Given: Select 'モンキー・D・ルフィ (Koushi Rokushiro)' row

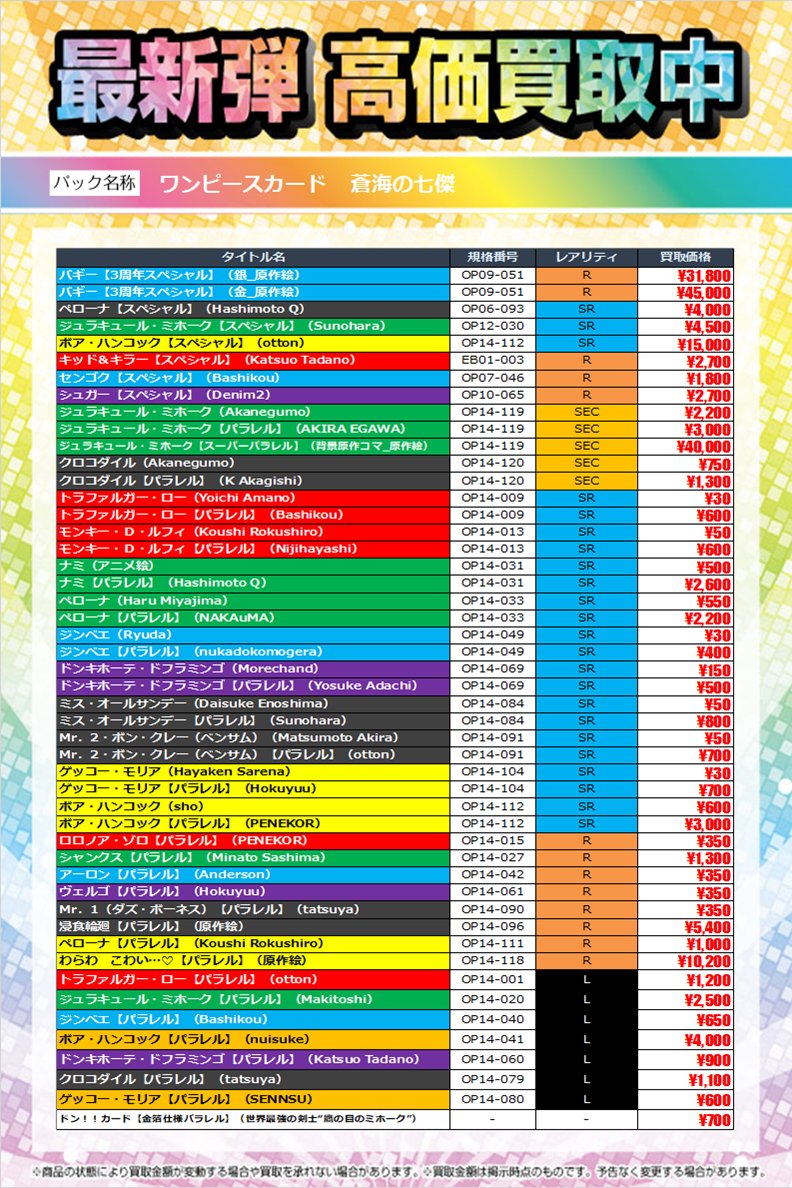Looking at the screenshot, I should 395,532.
